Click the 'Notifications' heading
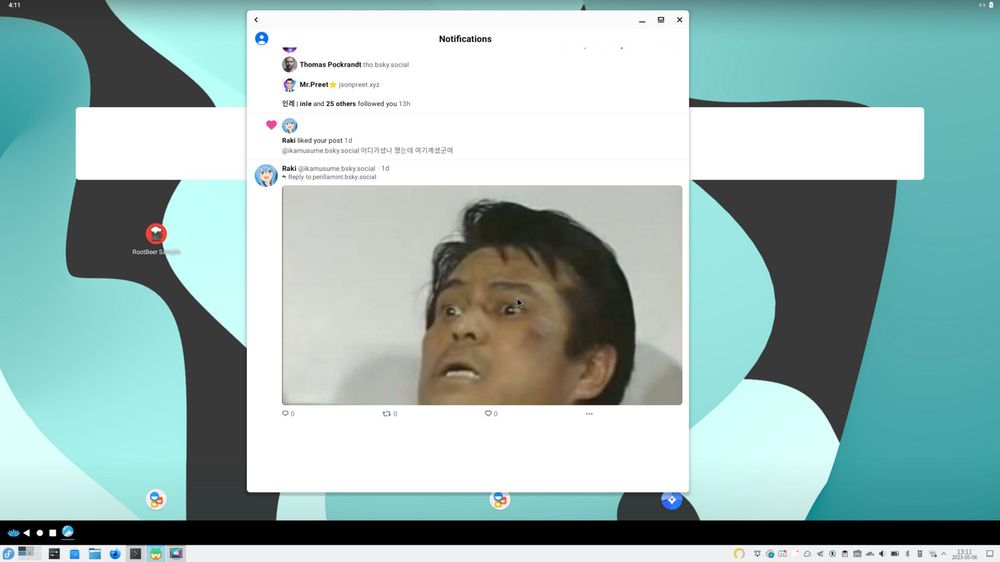1000x562 pixels. 465,39
